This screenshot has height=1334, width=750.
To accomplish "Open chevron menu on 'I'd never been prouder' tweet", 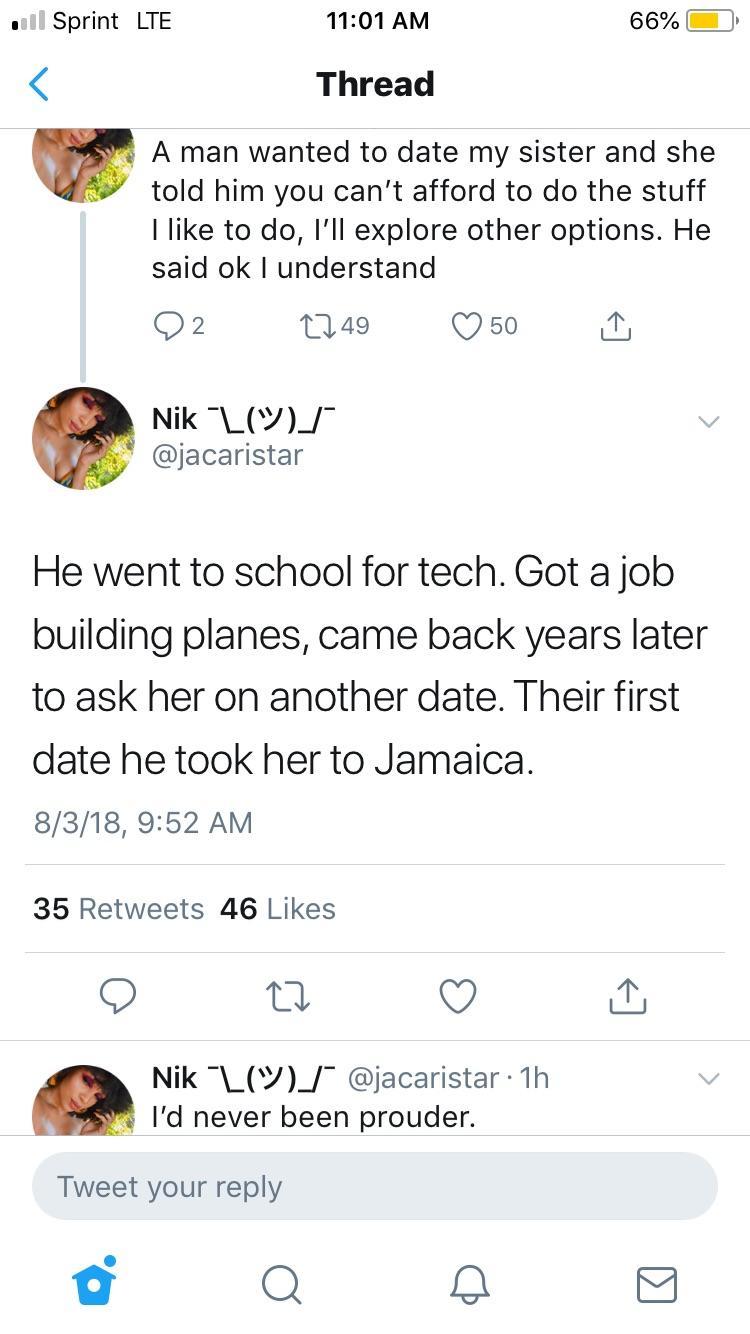I will coord(708,1079).
